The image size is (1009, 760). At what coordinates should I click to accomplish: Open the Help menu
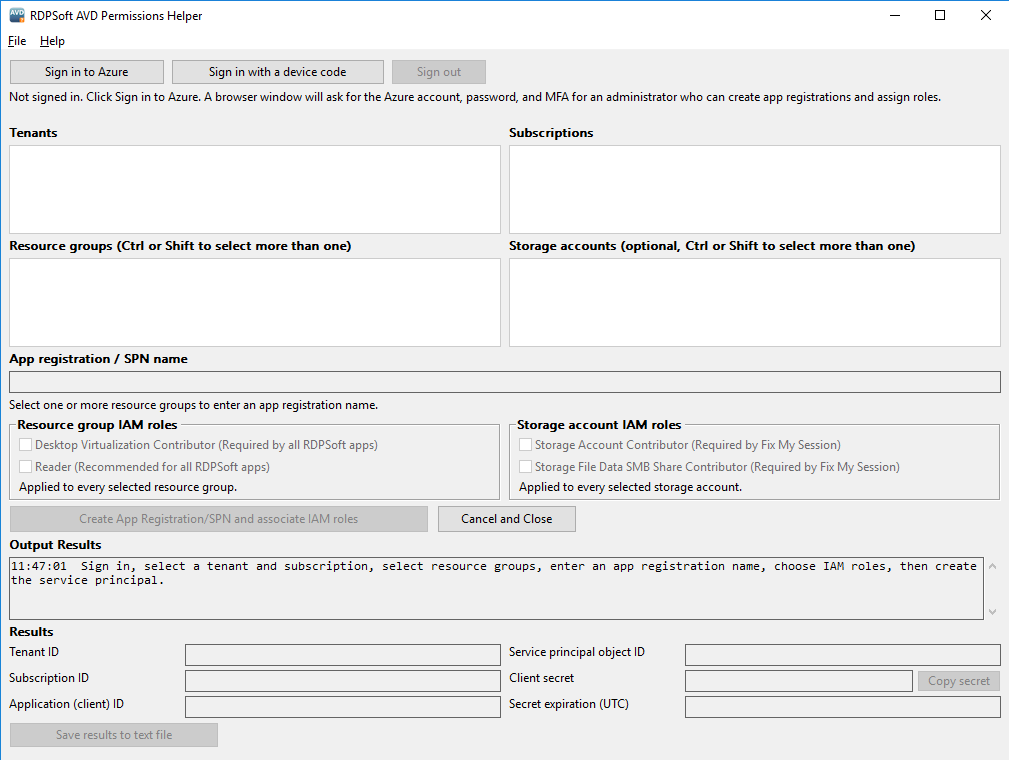coord(52,41)
